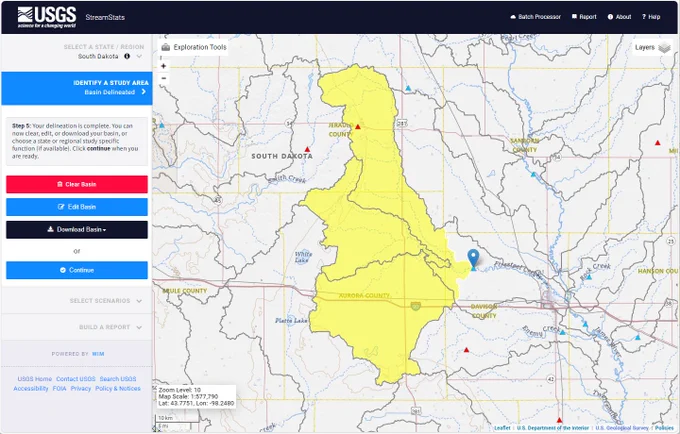Open the Report menu item
The image size is (680, 434).
(x=584, y=17)
